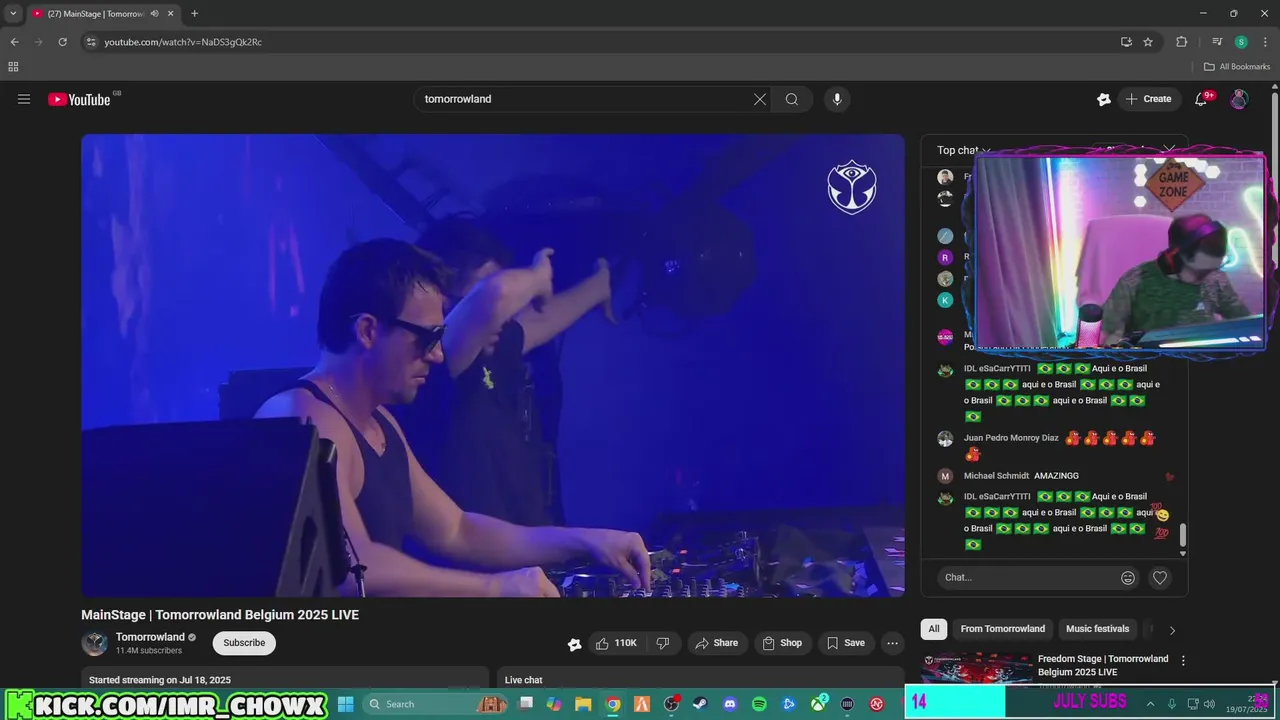This screenshot has width=1280, height=720.
Task: Click the live video player area
Action: [x=493, y=365]
